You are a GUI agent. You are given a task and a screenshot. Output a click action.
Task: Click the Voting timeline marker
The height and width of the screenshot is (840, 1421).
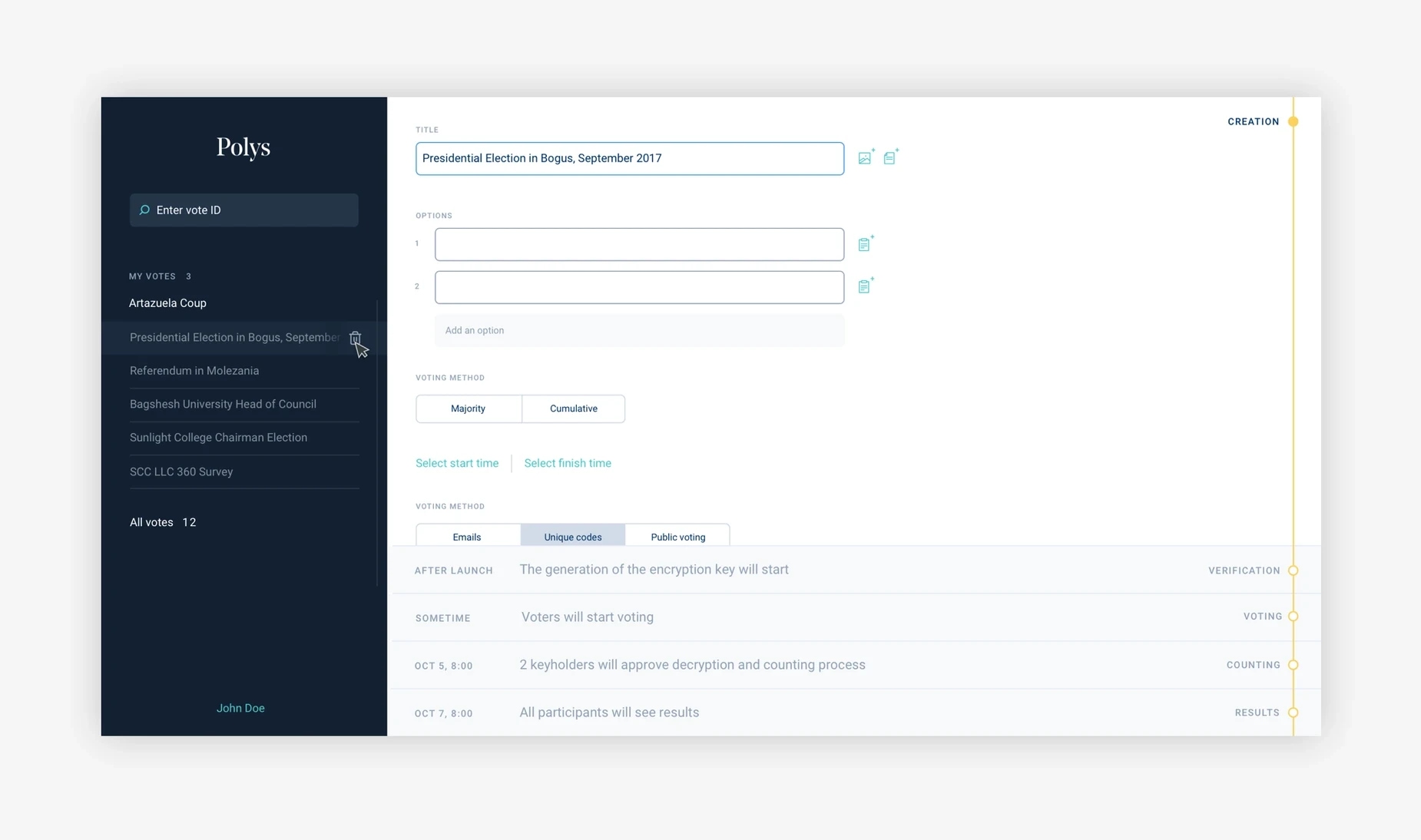1293,617
